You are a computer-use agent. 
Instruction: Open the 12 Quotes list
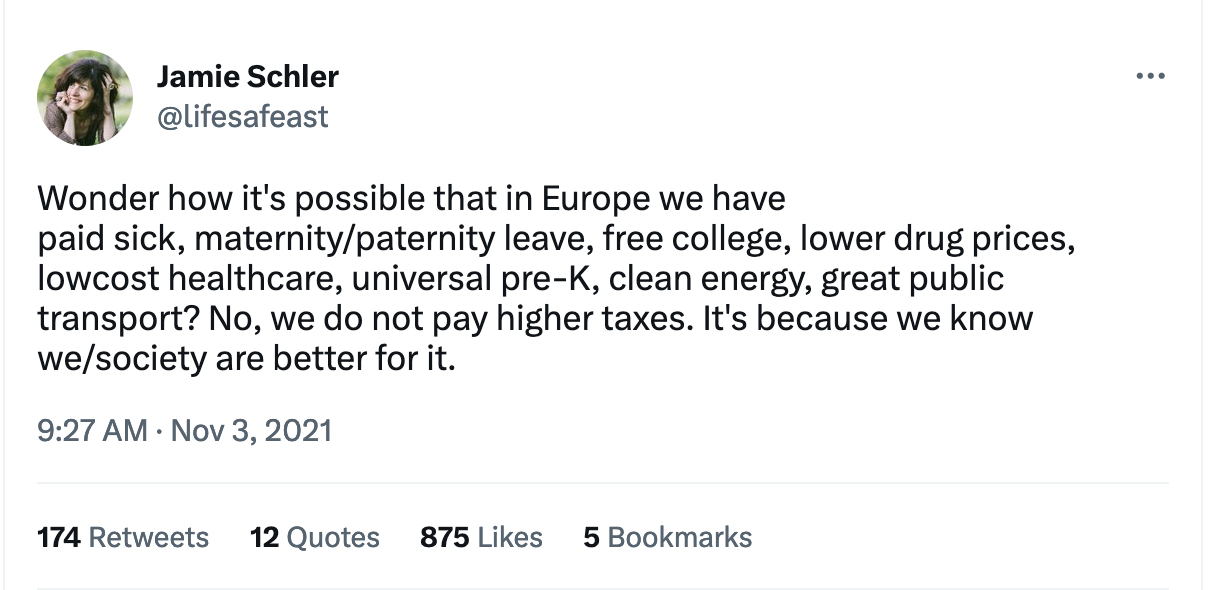pos(315,537)
